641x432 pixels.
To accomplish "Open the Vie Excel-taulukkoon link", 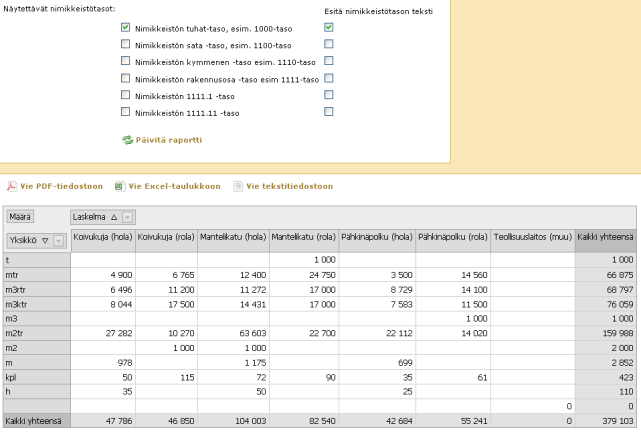I will coord(174,186).
